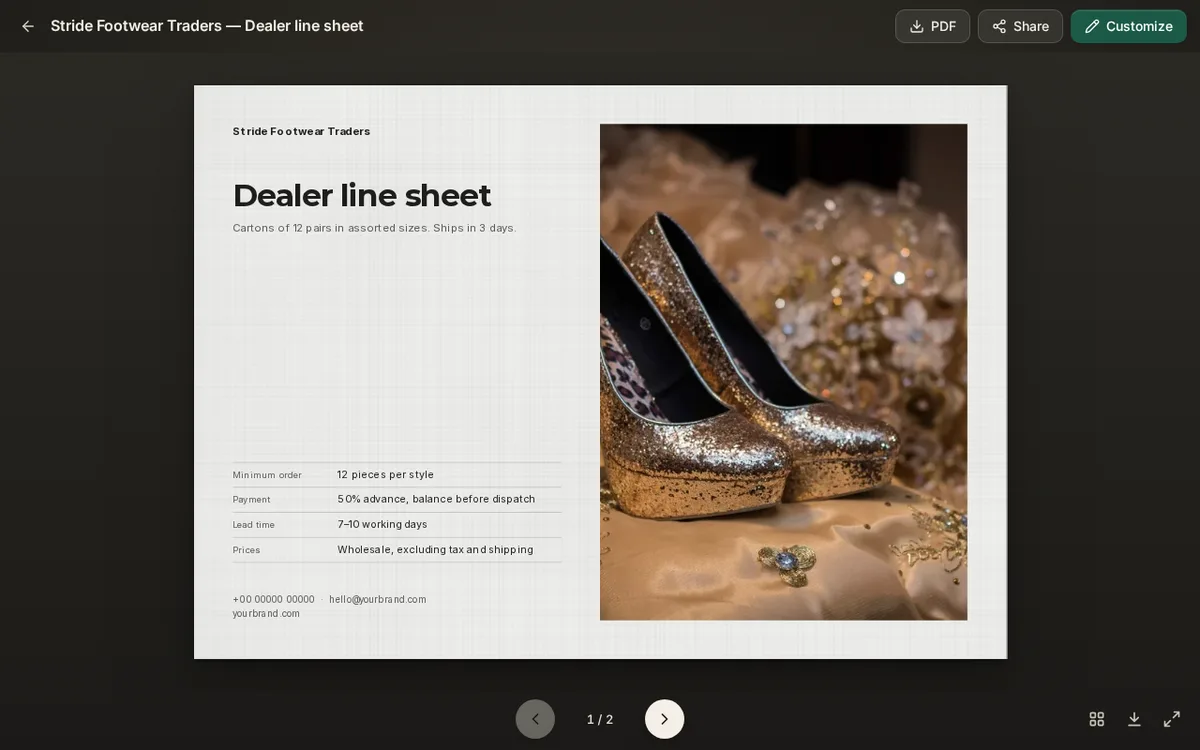Click the document title in the header
Viewport: 1200px width, 750px height.
pos(207,26)
